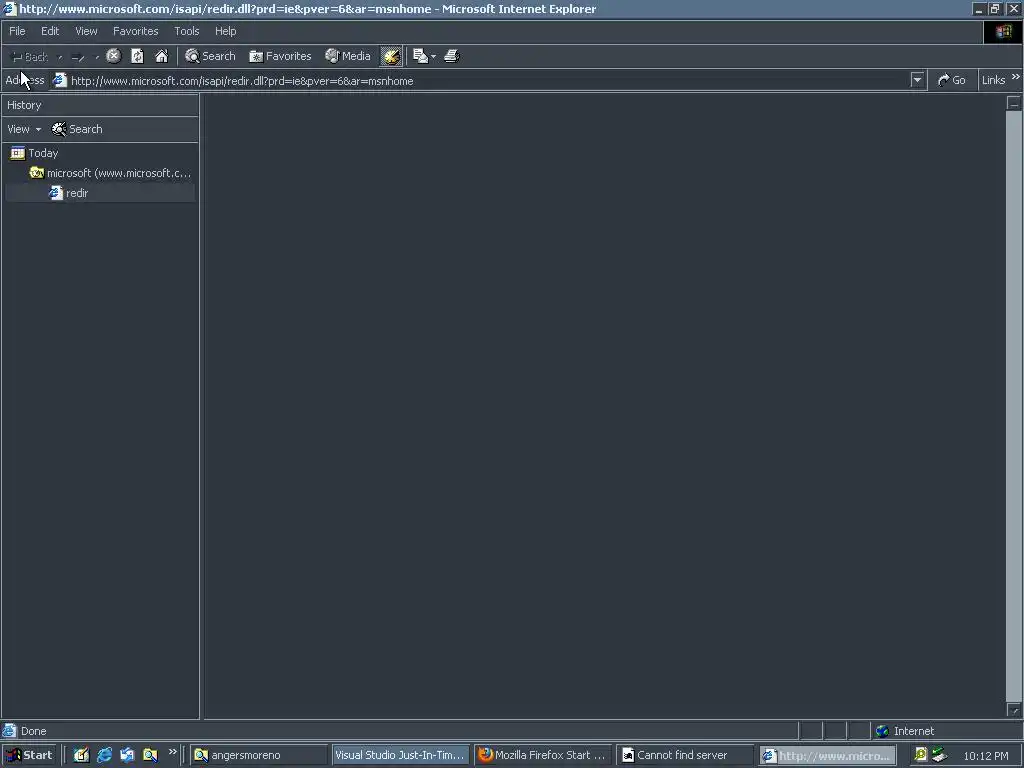This screenshot has height=768, width=1024.
Task: Refresh the page with Refresh icon
Action: tap(137, 56)
